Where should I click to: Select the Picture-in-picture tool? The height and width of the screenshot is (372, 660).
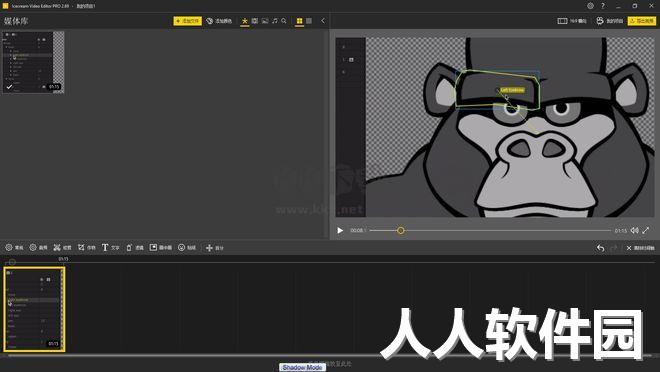(161, 248)
